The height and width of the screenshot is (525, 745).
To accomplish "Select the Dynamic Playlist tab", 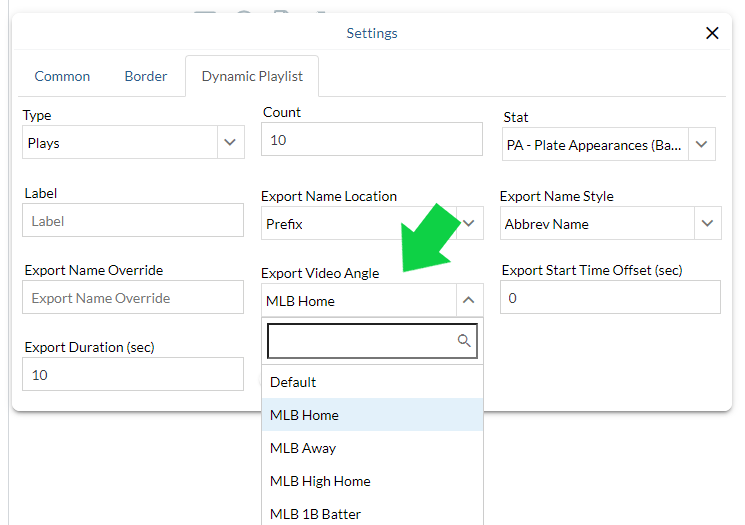I will [x=252, y=76].
